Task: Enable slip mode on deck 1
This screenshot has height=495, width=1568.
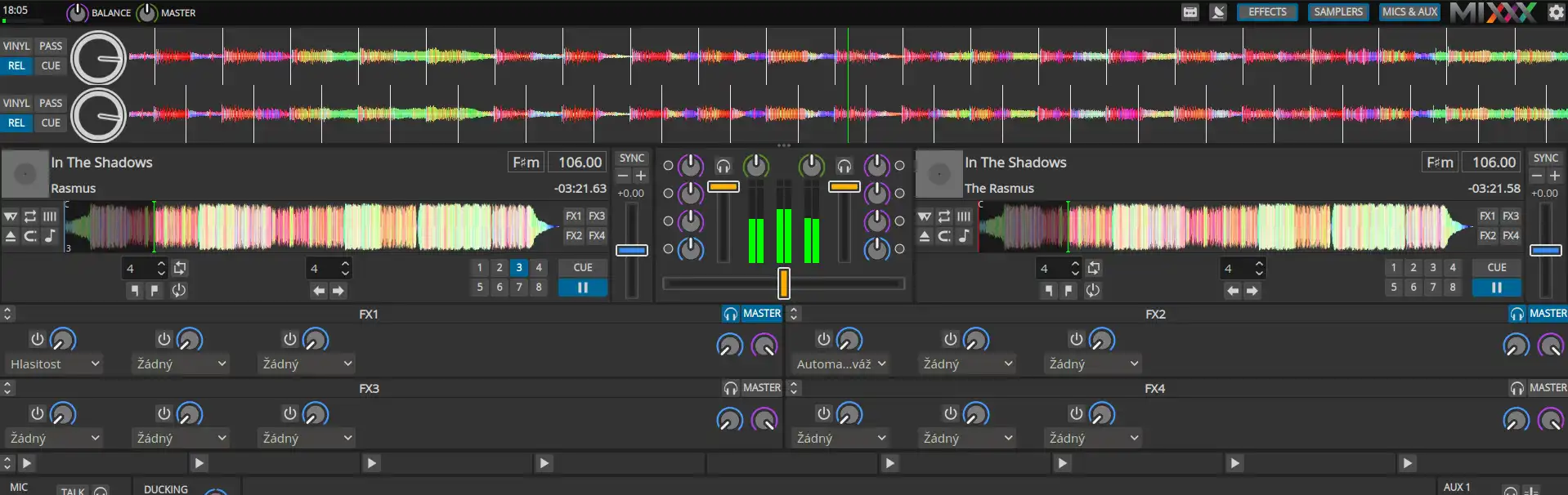Action: tap(11, 216)
